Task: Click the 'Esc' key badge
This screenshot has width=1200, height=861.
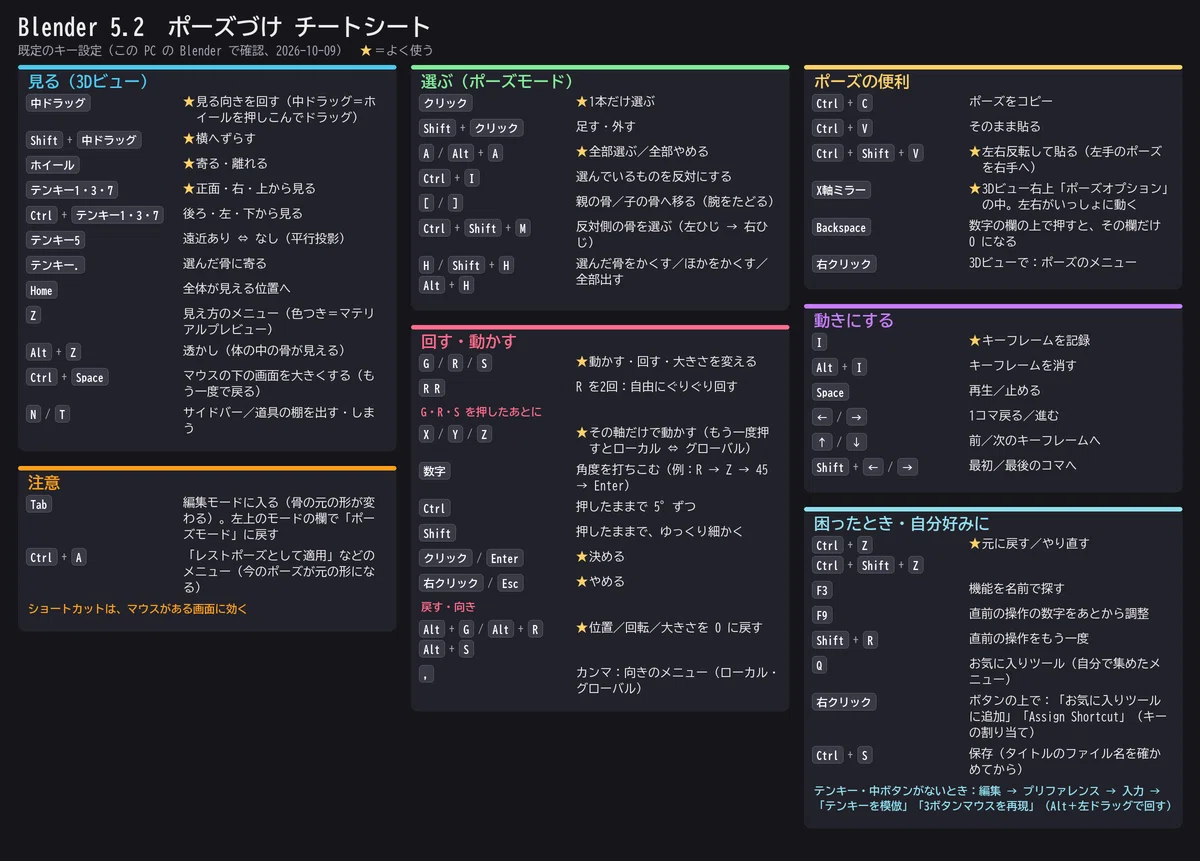Action: (510, 584)
